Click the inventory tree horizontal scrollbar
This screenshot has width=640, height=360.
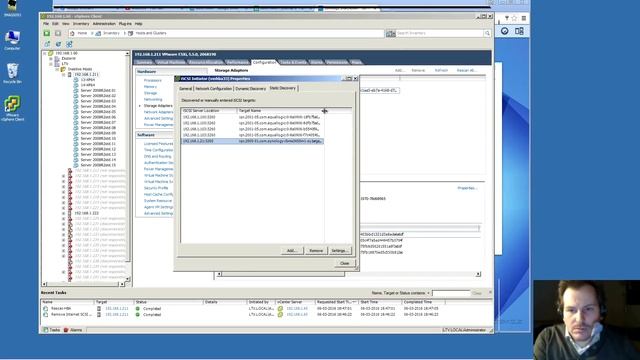point(84,284)
